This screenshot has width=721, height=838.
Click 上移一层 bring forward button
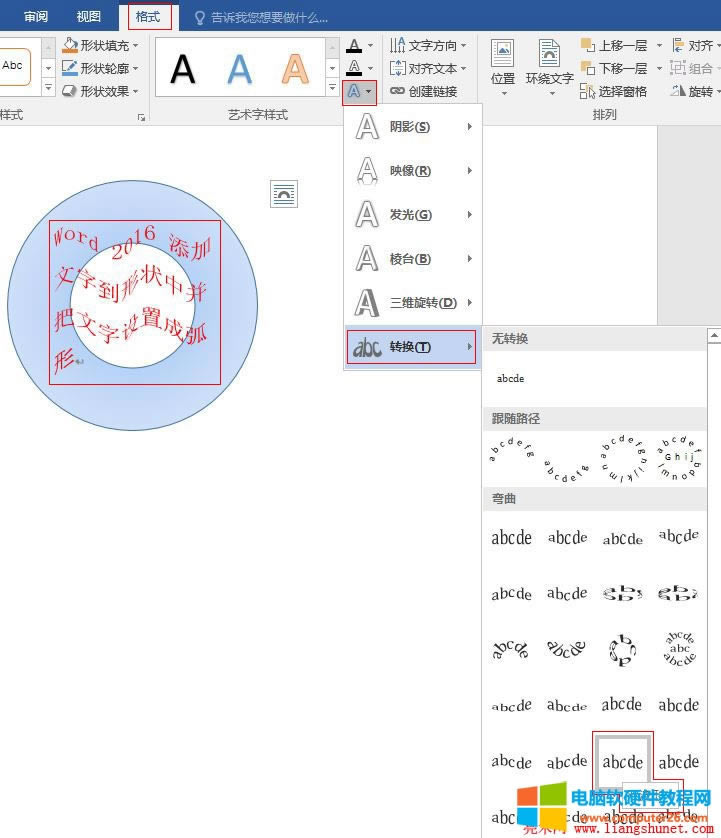pyautogui.click(x=614, y=45)
